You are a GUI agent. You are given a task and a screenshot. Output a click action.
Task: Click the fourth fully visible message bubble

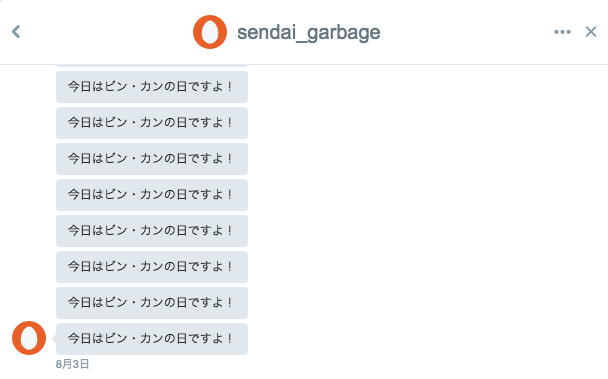click(152, 195)
